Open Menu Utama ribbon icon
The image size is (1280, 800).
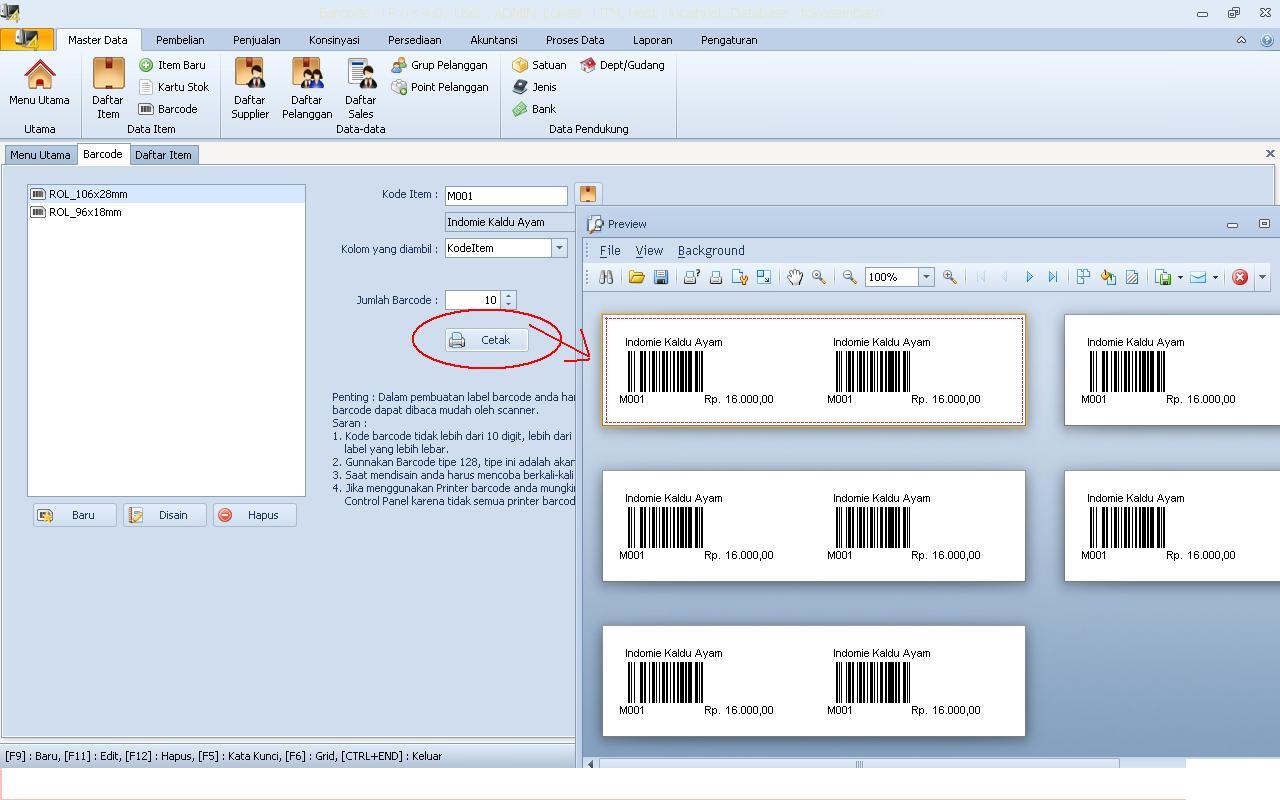[x=39, y=83]
